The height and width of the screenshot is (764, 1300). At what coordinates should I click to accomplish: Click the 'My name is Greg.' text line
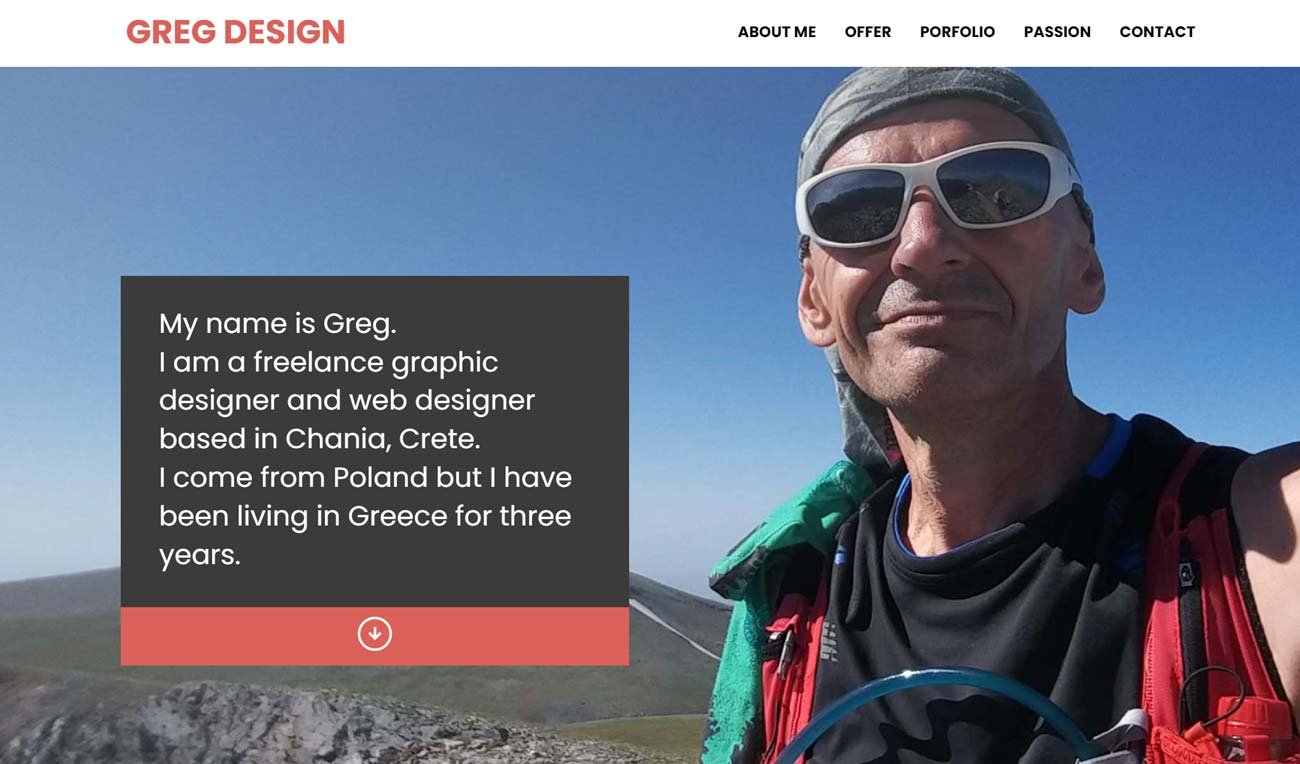click(x=278, y=324)
